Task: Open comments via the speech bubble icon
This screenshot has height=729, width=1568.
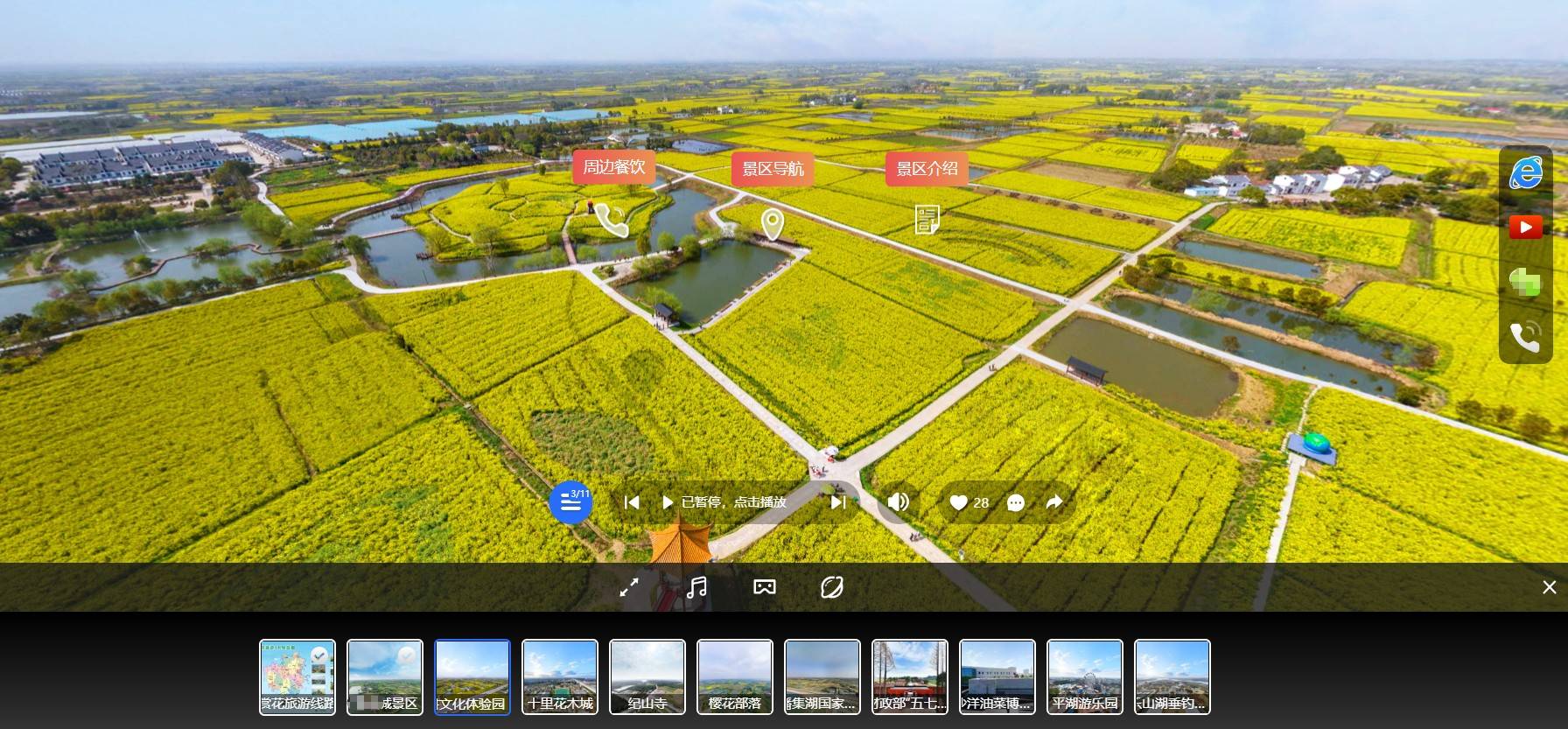Action: (1016, 502)
